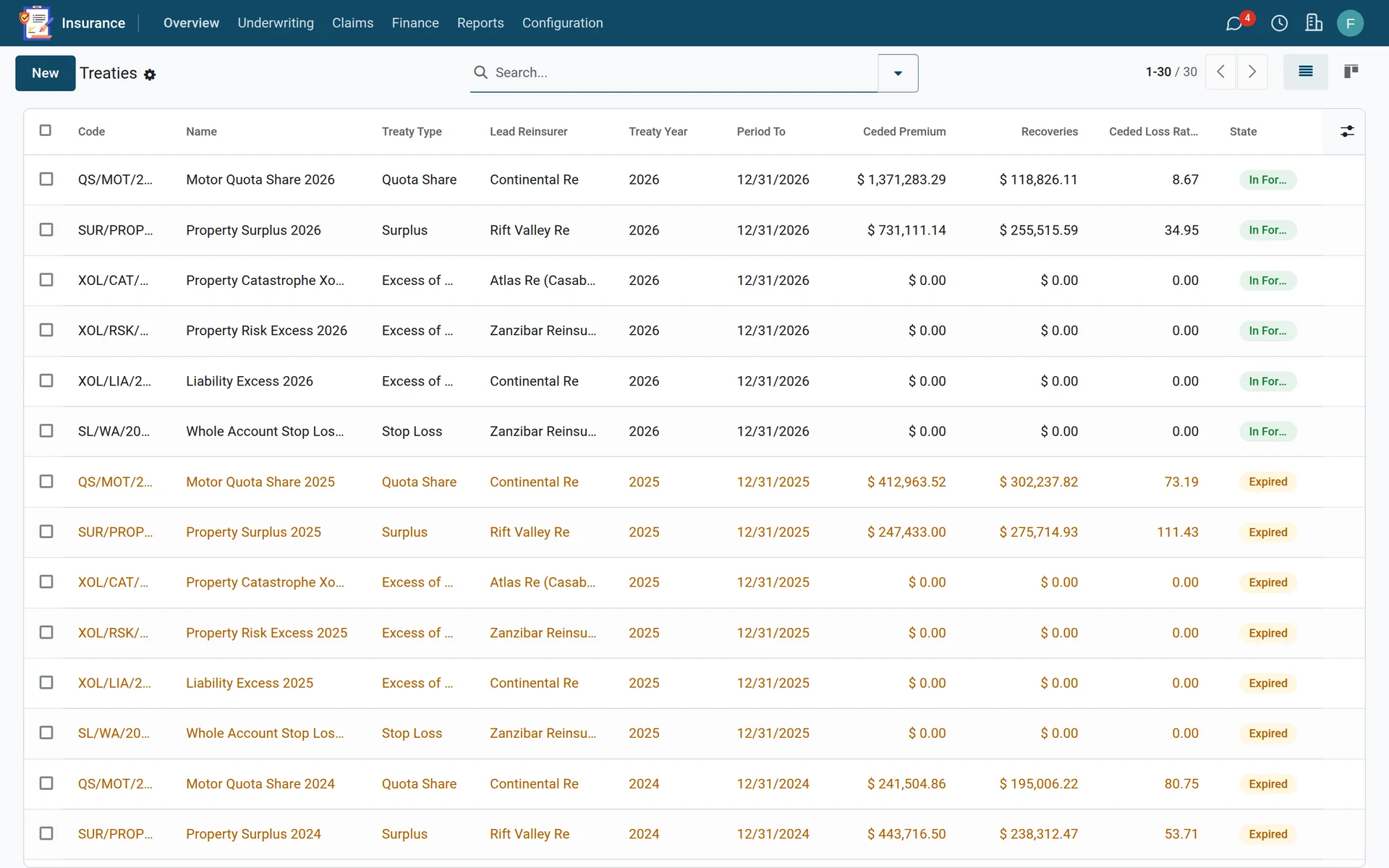Open the Insurance app home icon

36,22
